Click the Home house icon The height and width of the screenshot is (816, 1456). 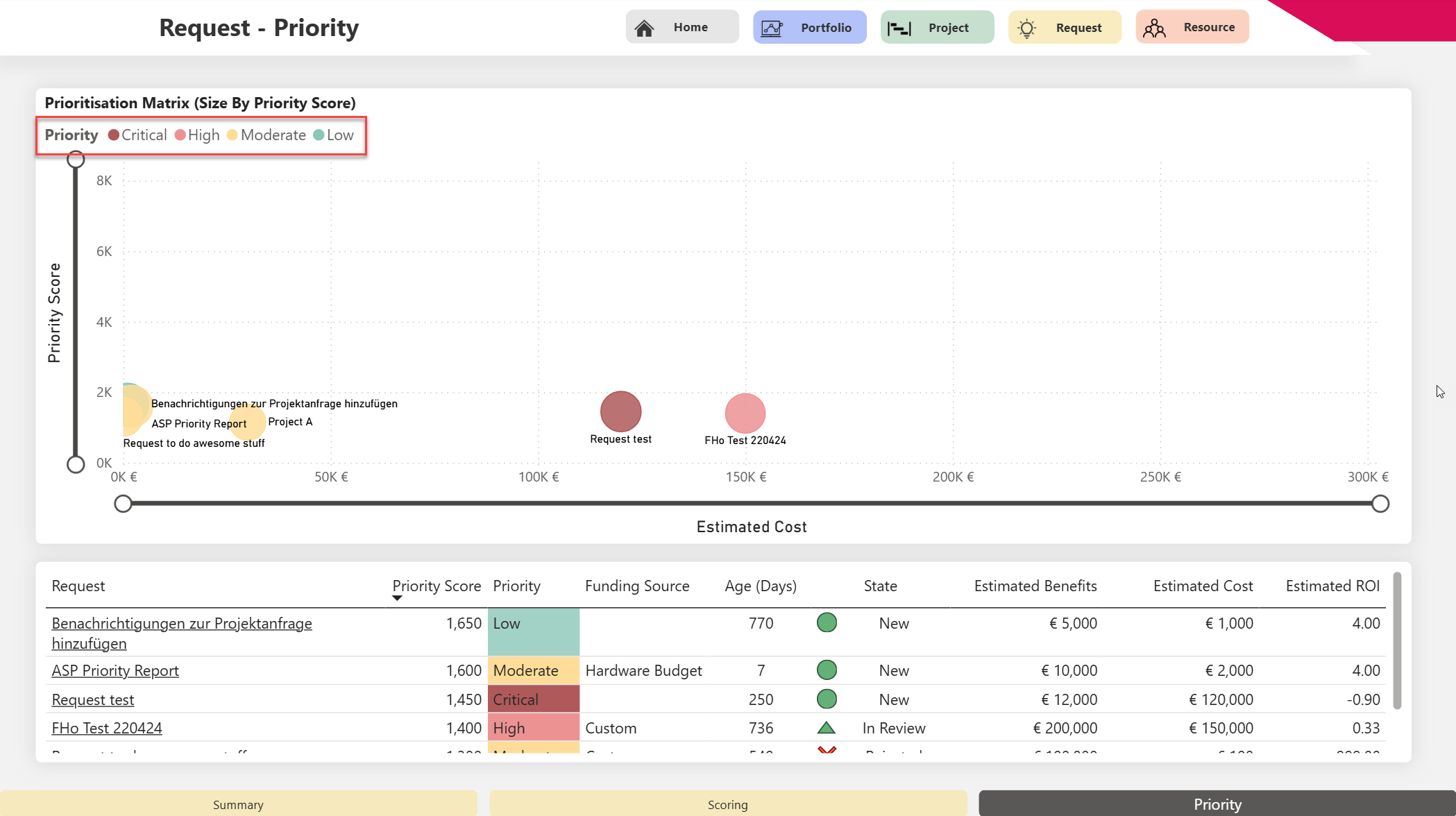point(644,28)
